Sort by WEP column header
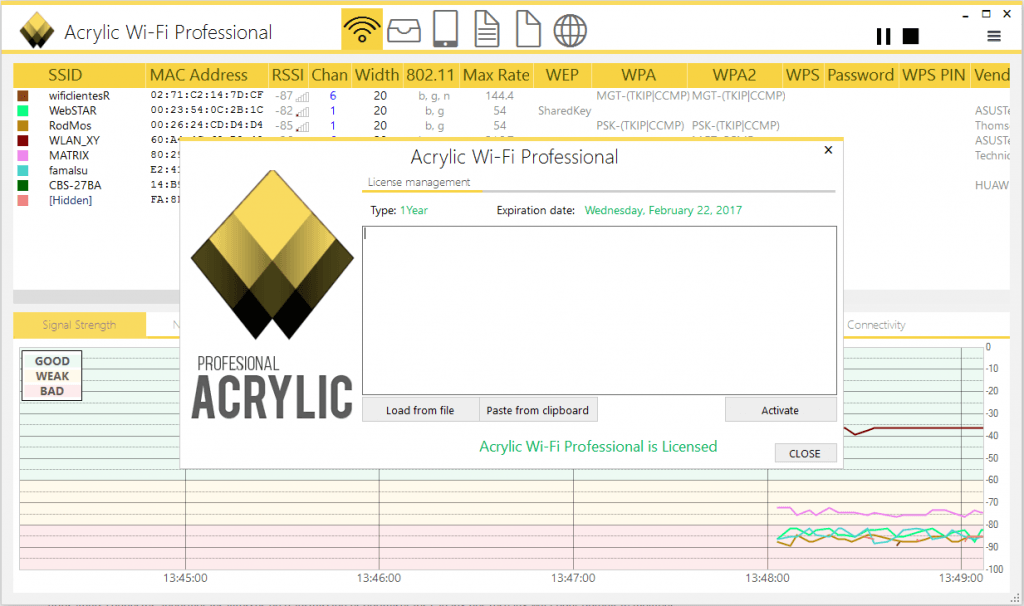This screenshot has height=606, width=1024. [562, 75]
